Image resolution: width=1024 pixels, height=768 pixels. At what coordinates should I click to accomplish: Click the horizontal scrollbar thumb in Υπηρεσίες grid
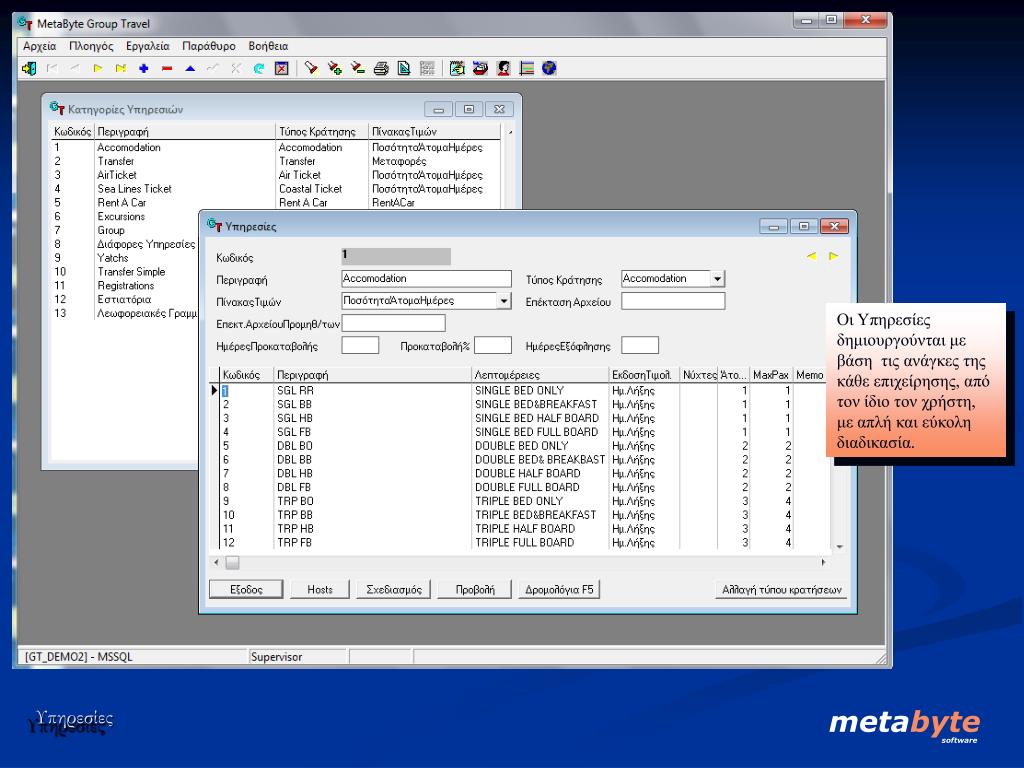pyautogui.click(x=232, y=562)
